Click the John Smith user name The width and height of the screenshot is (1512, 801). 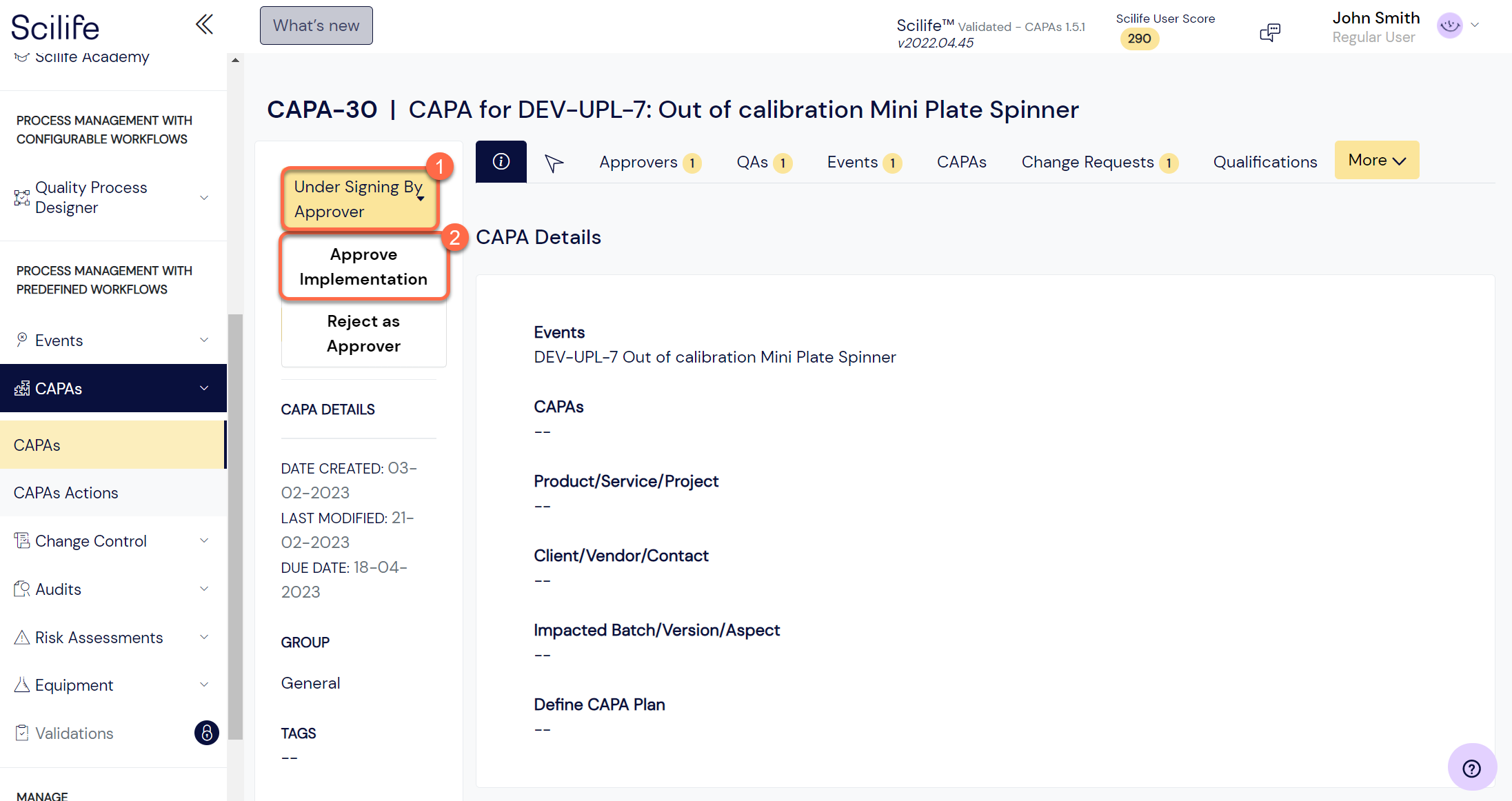tap(1375, 18)
